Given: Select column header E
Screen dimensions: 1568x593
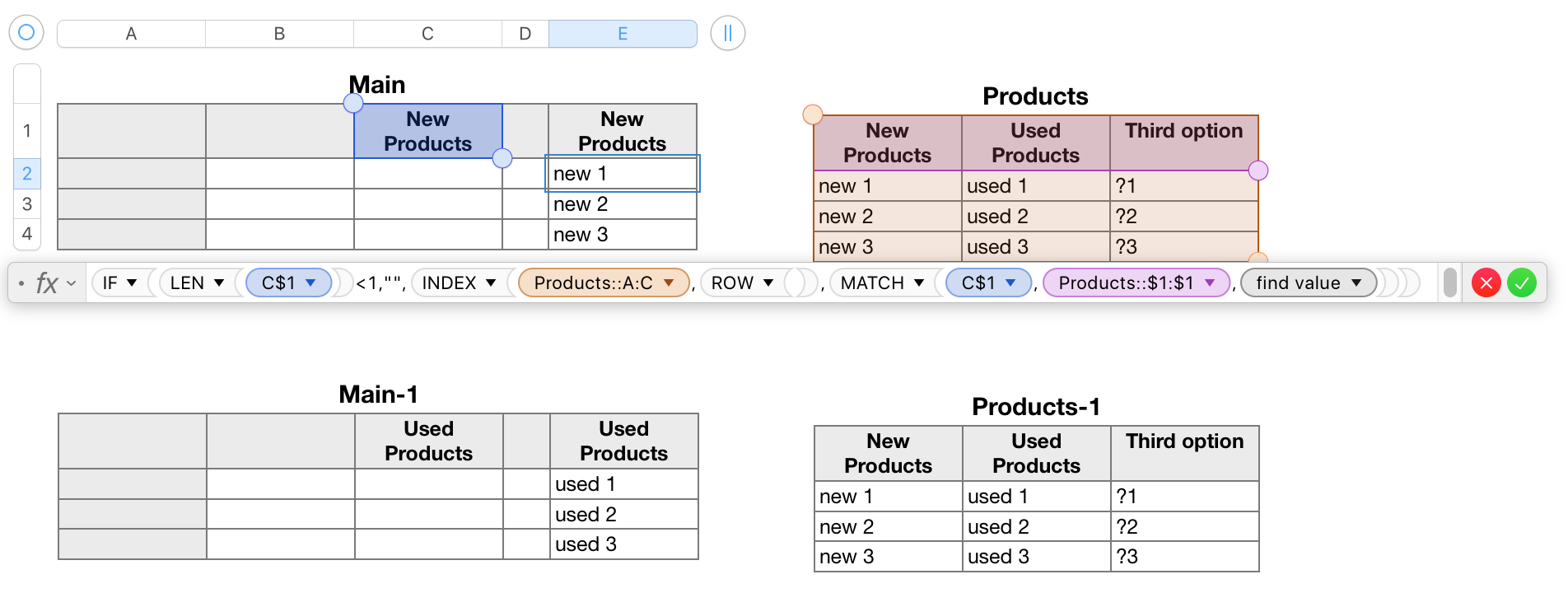Looking at the screenshot, I should coord(623,34).
